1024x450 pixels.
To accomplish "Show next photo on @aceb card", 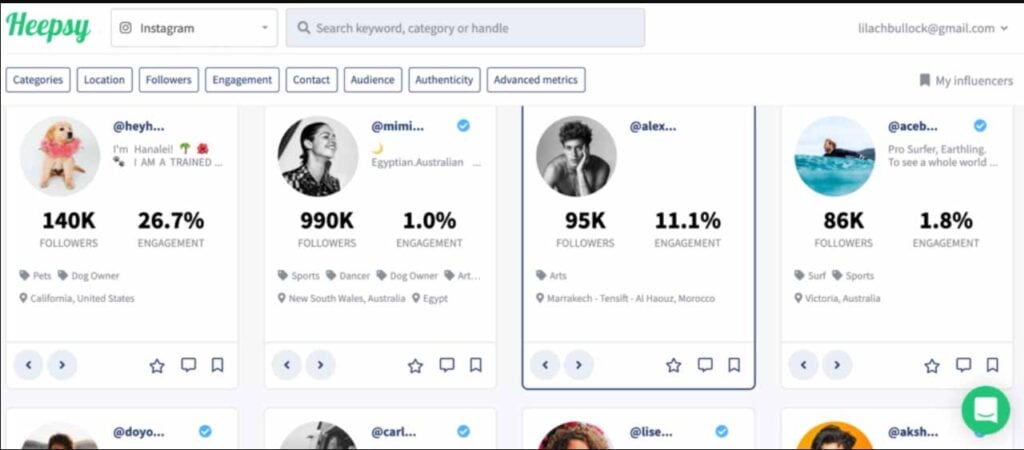I will pos(837,366).
